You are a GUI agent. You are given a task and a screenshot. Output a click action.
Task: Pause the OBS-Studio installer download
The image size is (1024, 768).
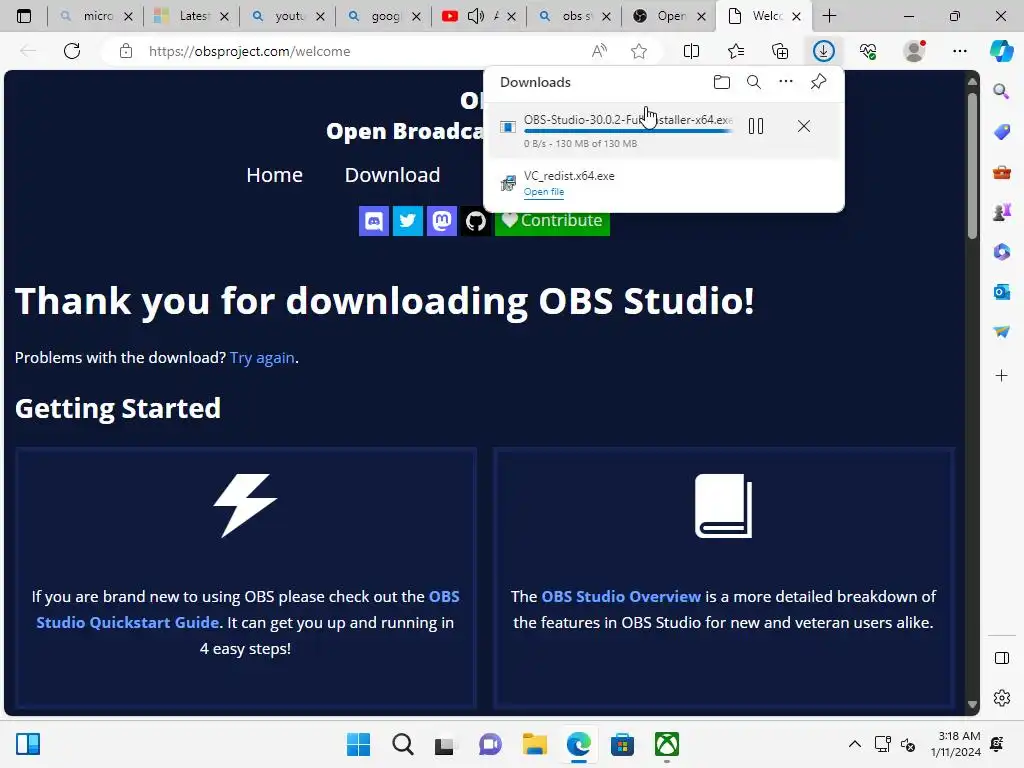(x=756, y=126)
